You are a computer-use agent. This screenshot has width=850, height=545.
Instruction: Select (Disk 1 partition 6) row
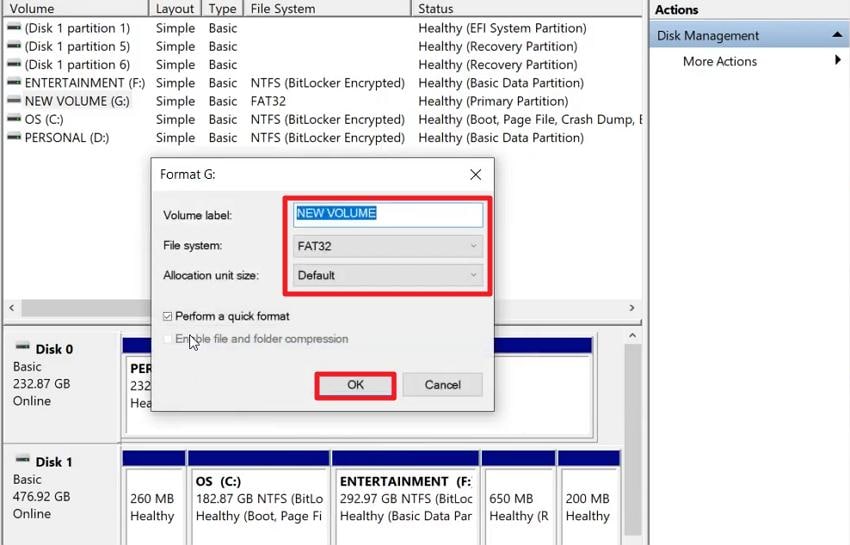pos(322,65)
